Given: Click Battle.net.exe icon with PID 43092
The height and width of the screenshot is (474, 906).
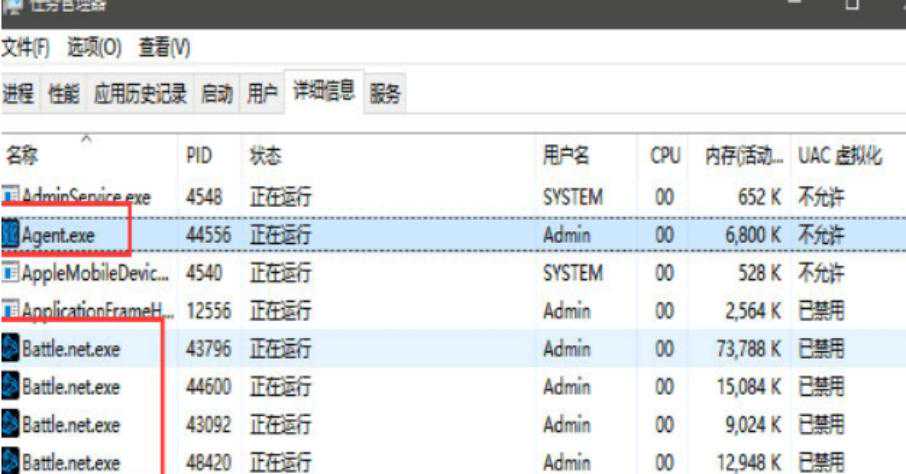Looking at the screenshot, I should click(11, 425).
